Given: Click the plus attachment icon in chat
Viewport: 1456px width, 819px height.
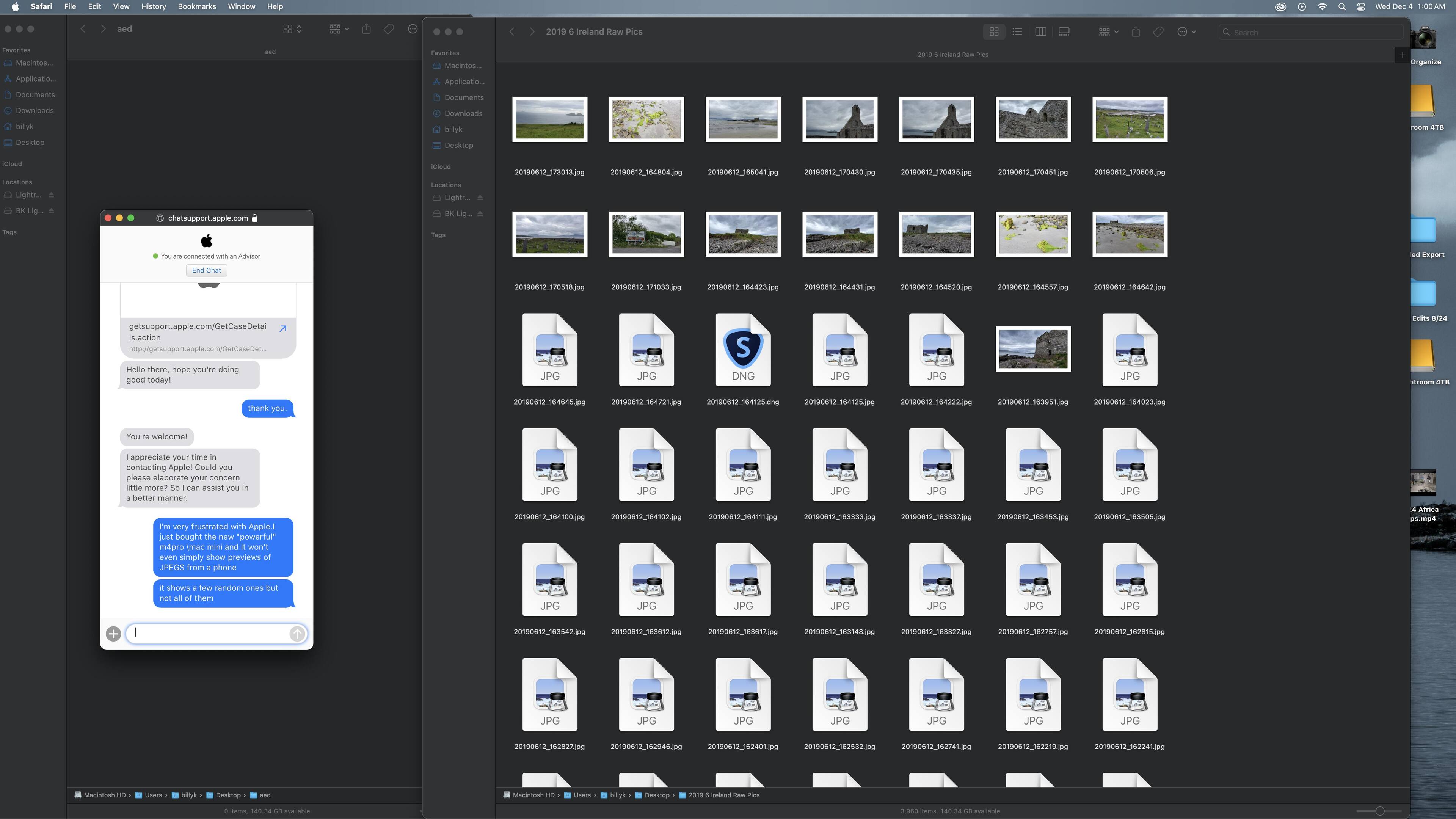Looking at the screenshot, I should (113, 634).
